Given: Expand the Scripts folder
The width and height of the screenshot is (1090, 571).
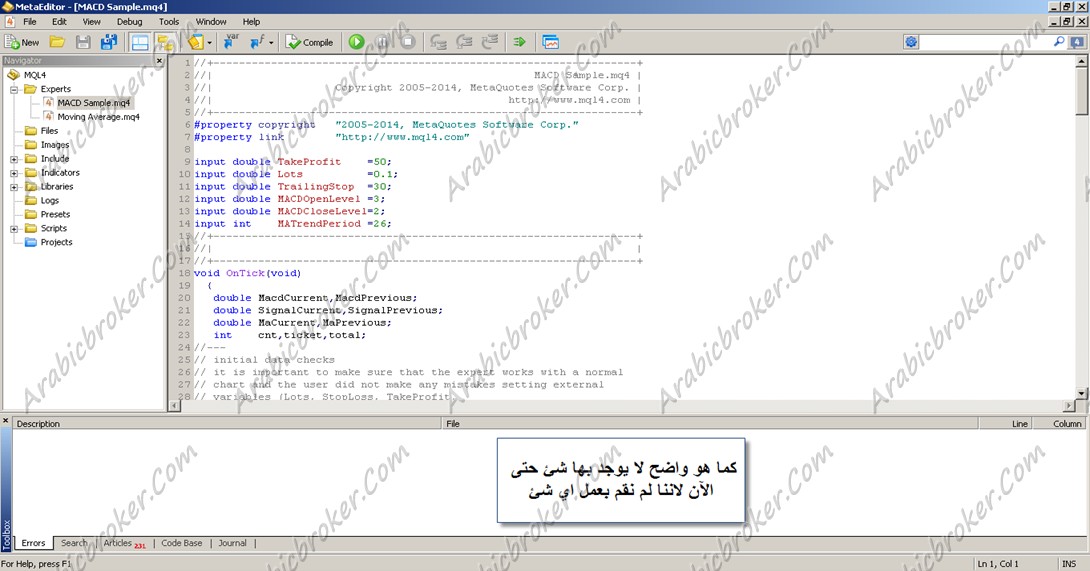Looking at the screenshot, I should tap(14, 228).
